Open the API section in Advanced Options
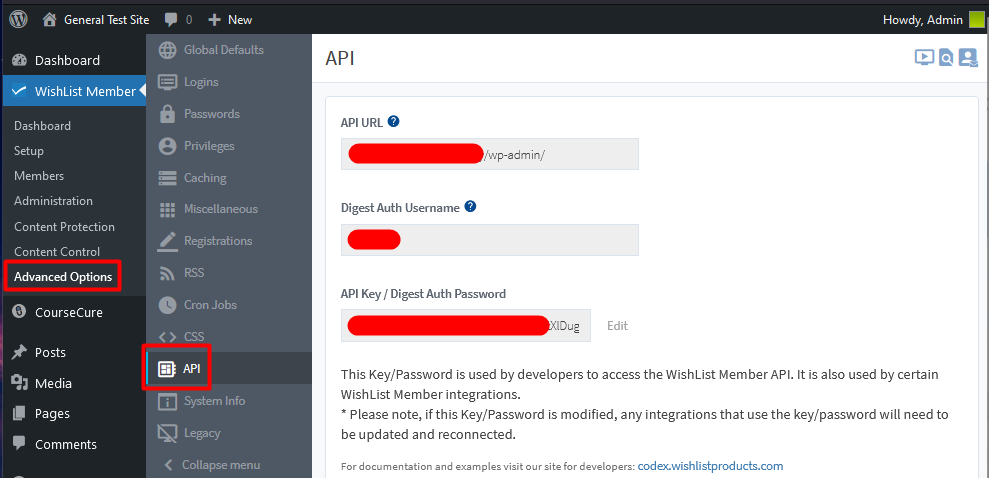Screen dimensions: 989x478 tap(191, 369)
